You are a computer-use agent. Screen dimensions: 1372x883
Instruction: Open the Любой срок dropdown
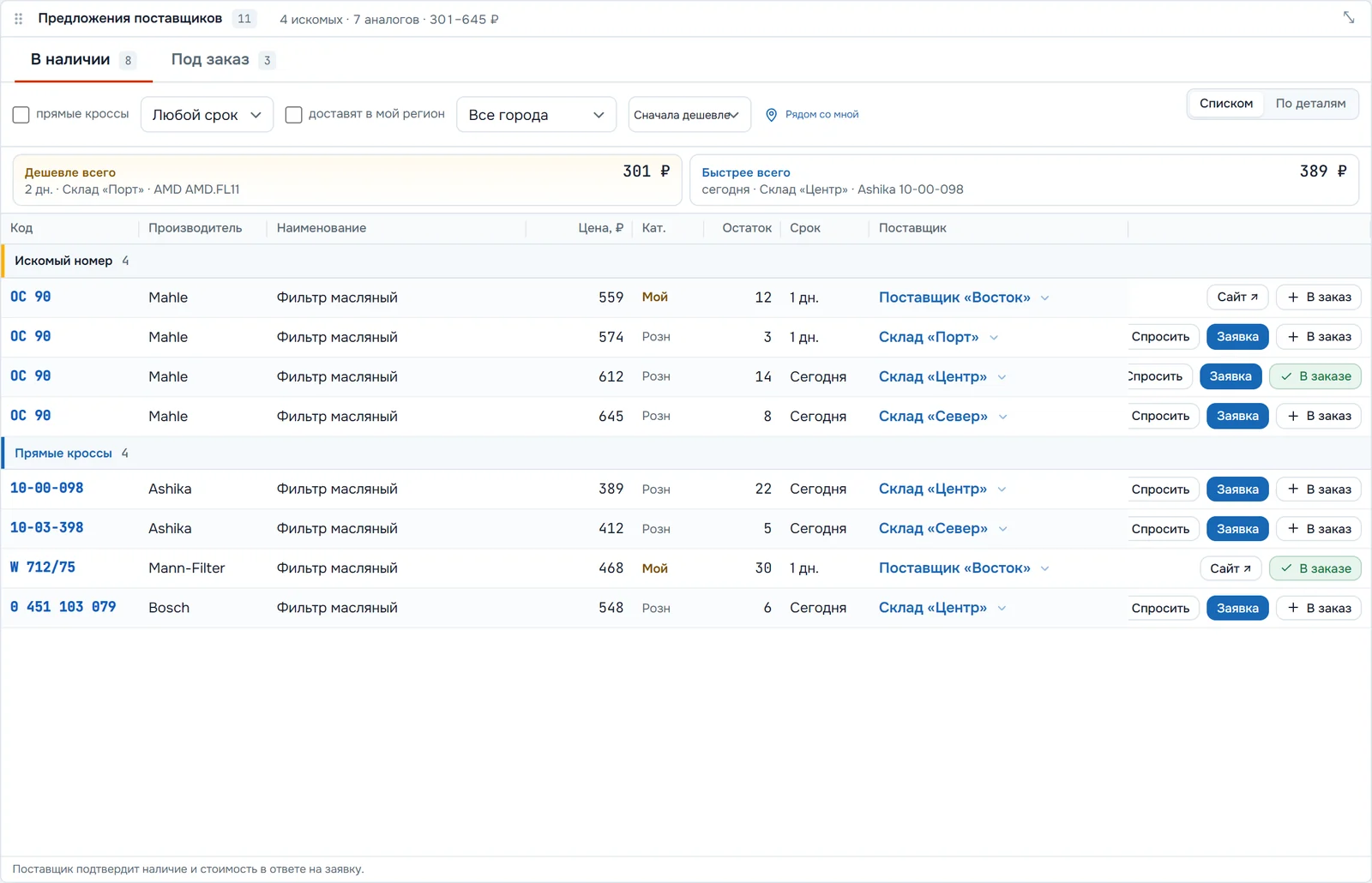point(207,115)
